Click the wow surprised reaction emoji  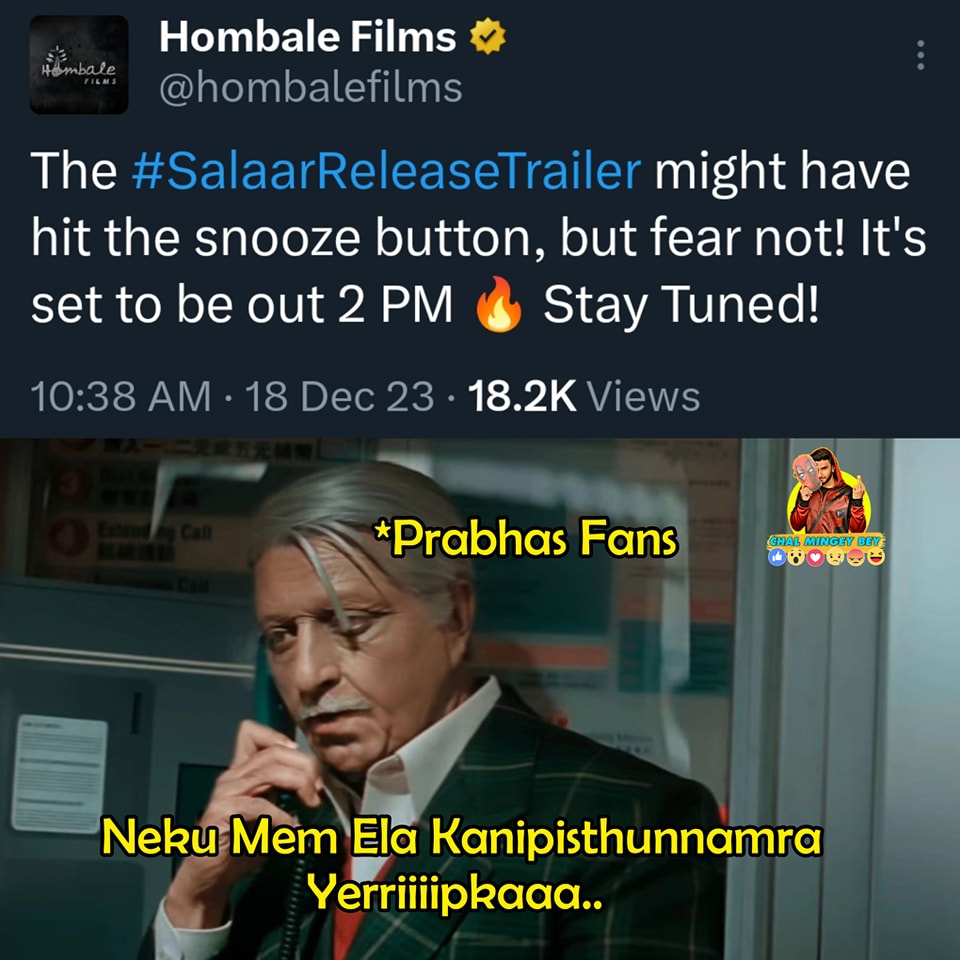[796, 557]
